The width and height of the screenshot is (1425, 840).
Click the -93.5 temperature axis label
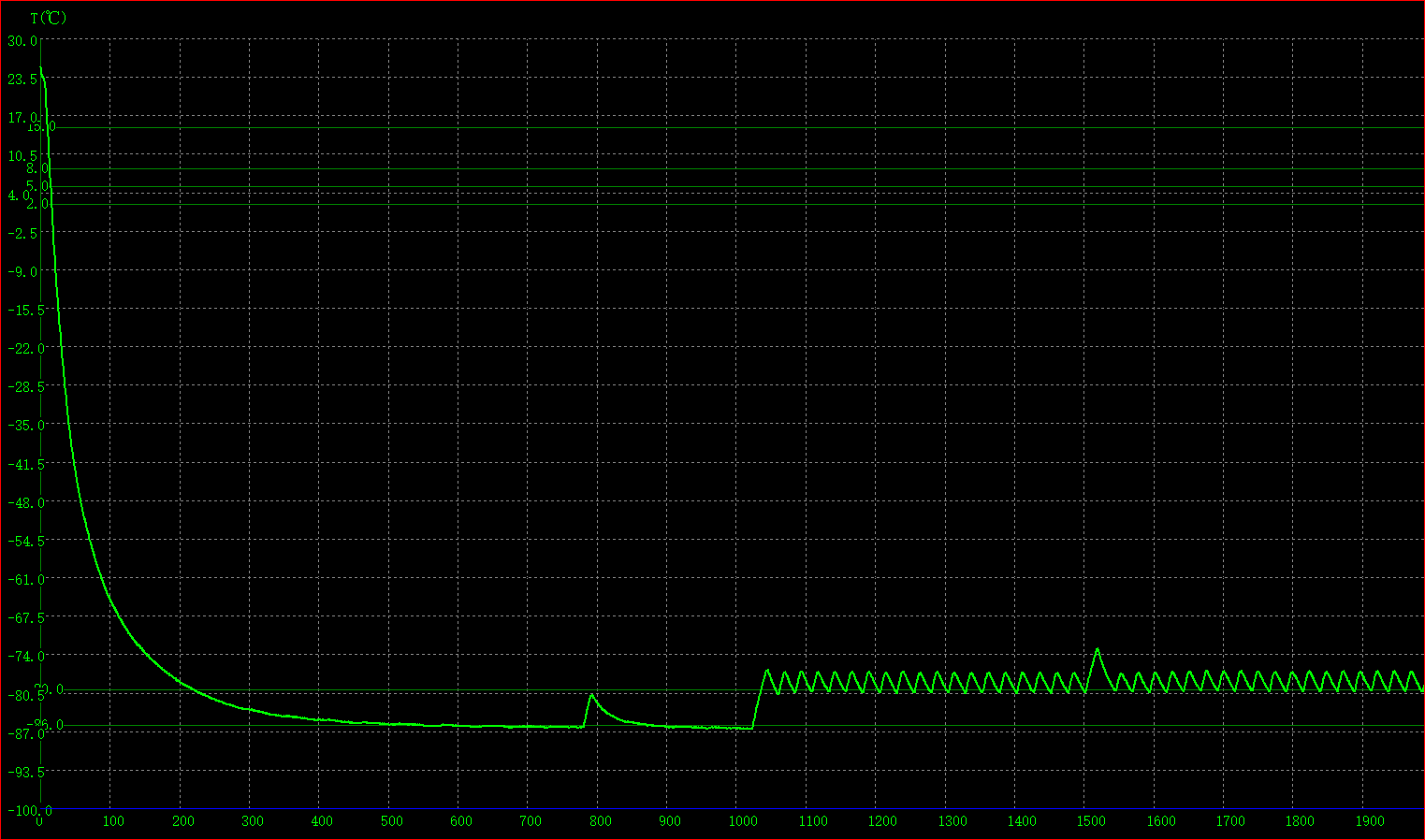click(x=25, y=772)
